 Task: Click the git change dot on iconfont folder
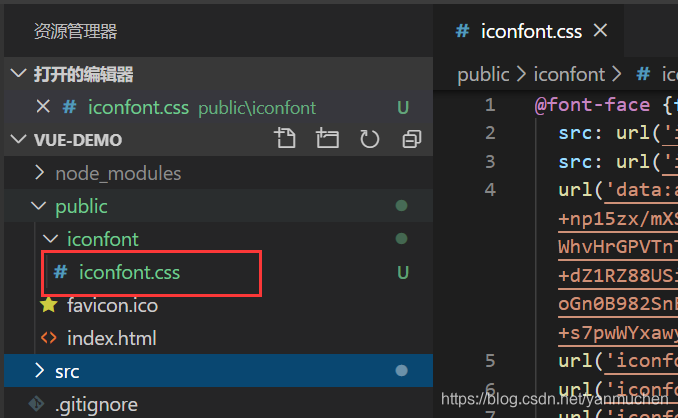pos(401,238)
